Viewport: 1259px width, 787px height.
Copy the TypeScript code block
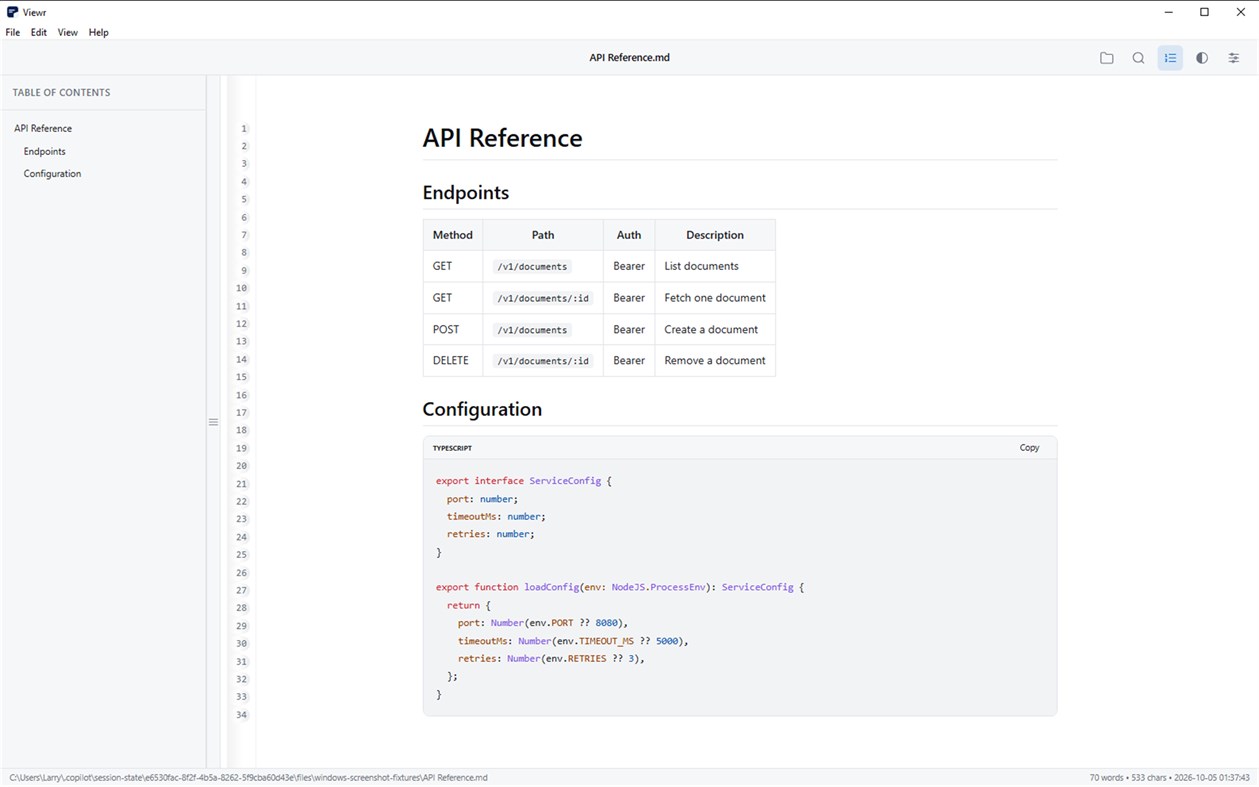[x=1029, y=448]
